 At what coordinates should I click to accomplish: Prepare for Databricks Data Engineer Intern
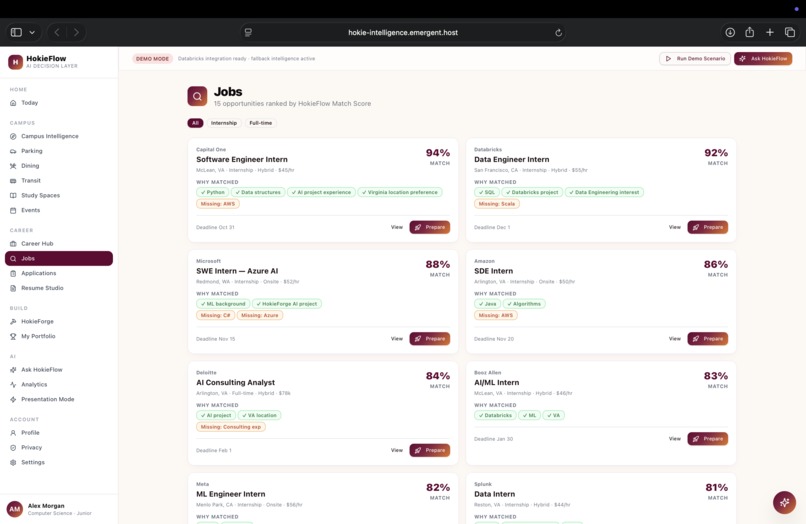coord(708,227)
